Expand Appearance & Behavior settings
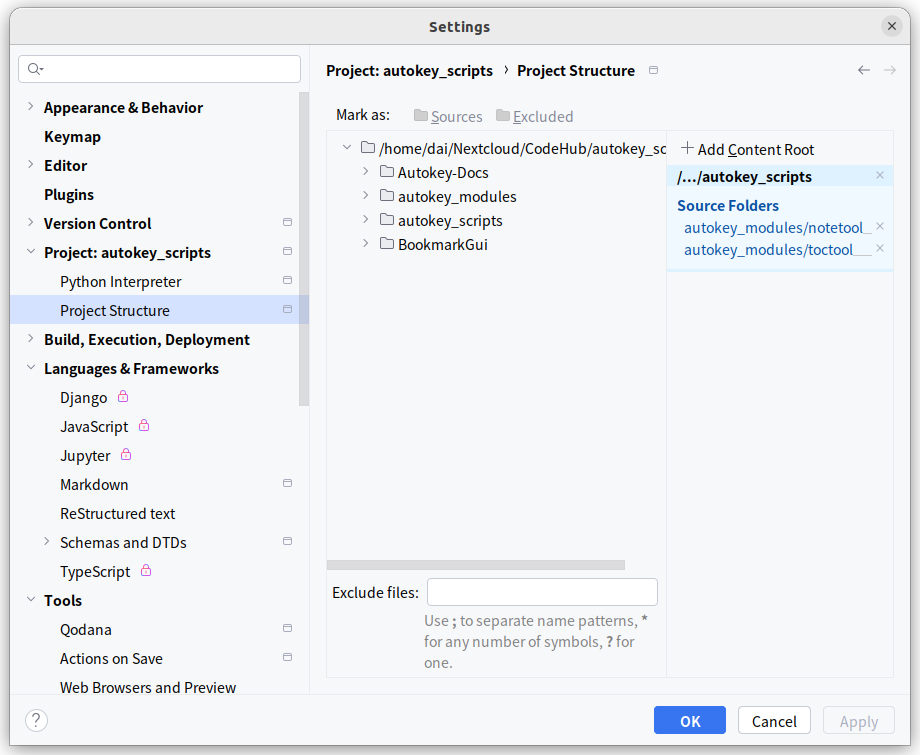The height and width of the screenshot is (755, 920). pyautogui.click(x=30, y=107)
